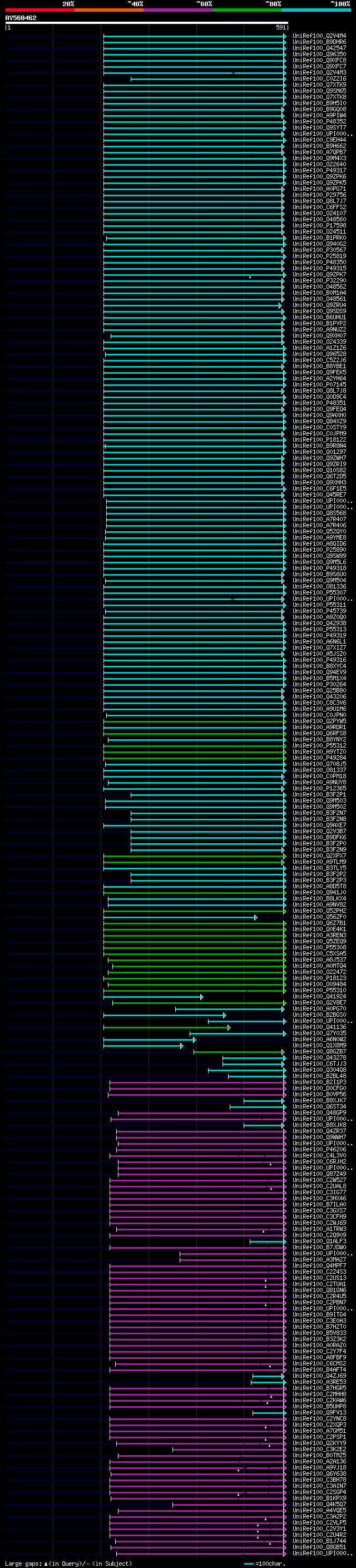Image resolution: width=356 pixels, height=1568 pixels.
Task: Click UniRef100_B8LKX4 hit label
Action: click(319, 898)
